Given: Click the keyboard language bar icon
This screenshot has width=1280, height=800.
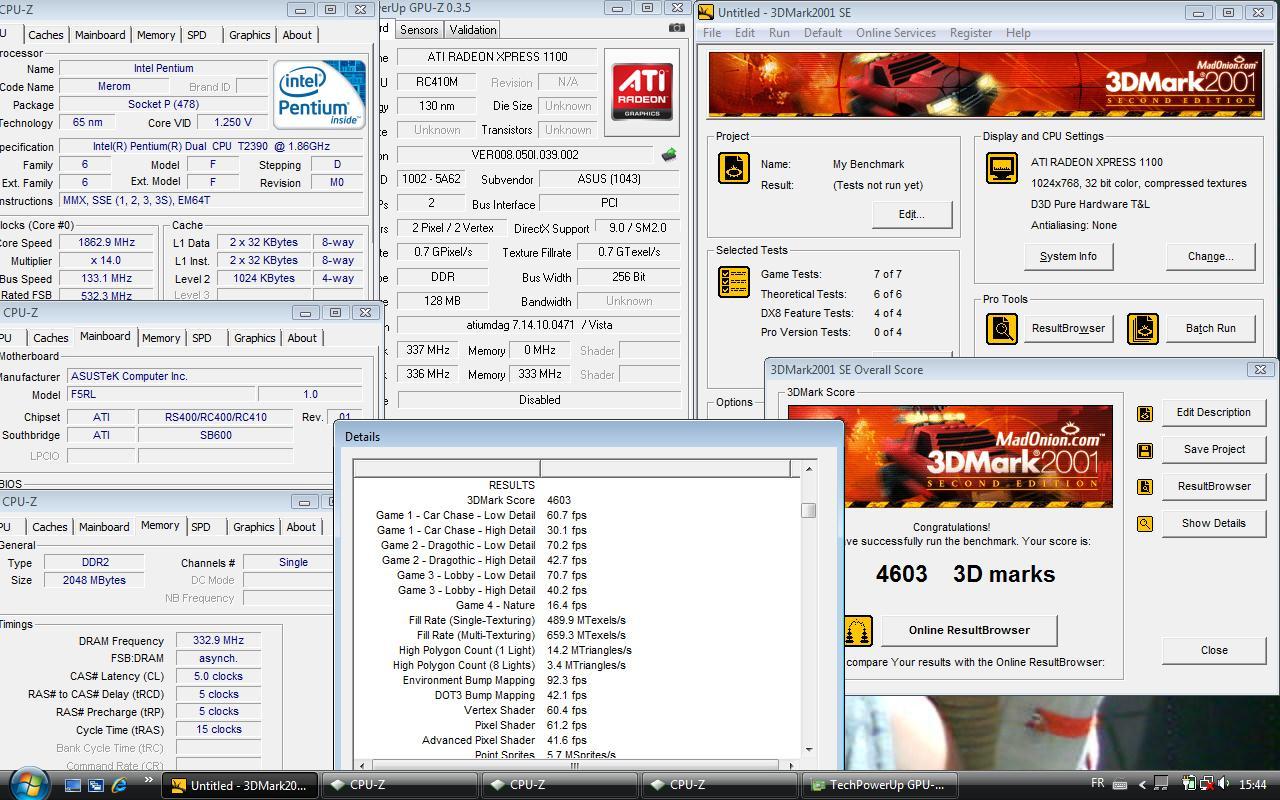Looking at the screenshot, I should pyautogui.click(x=1120, y=785).
